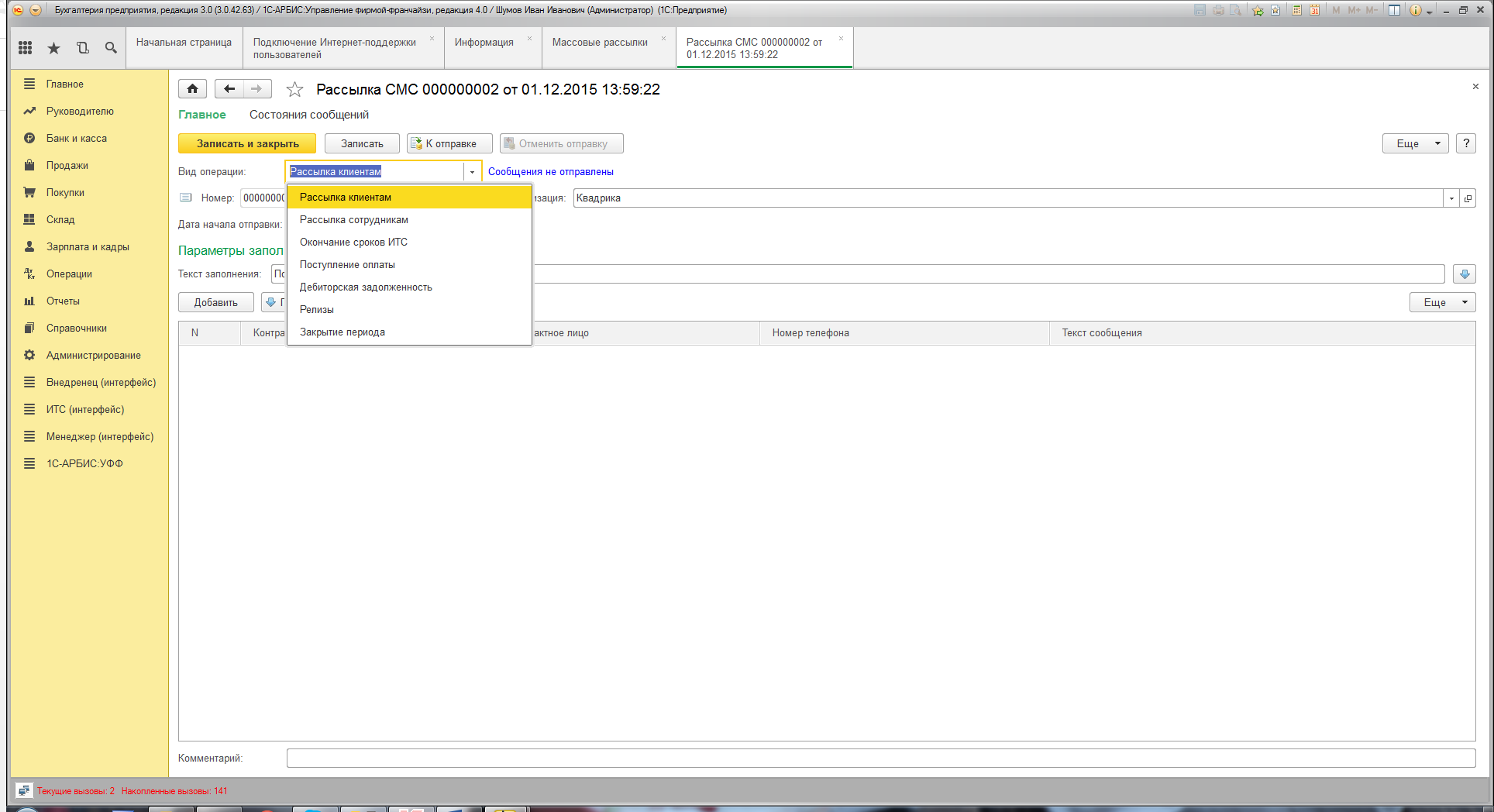This screenshot has width=1494, height=812.
Task: Select Рассылка сотрудникам option
Action: coord(409,220)
